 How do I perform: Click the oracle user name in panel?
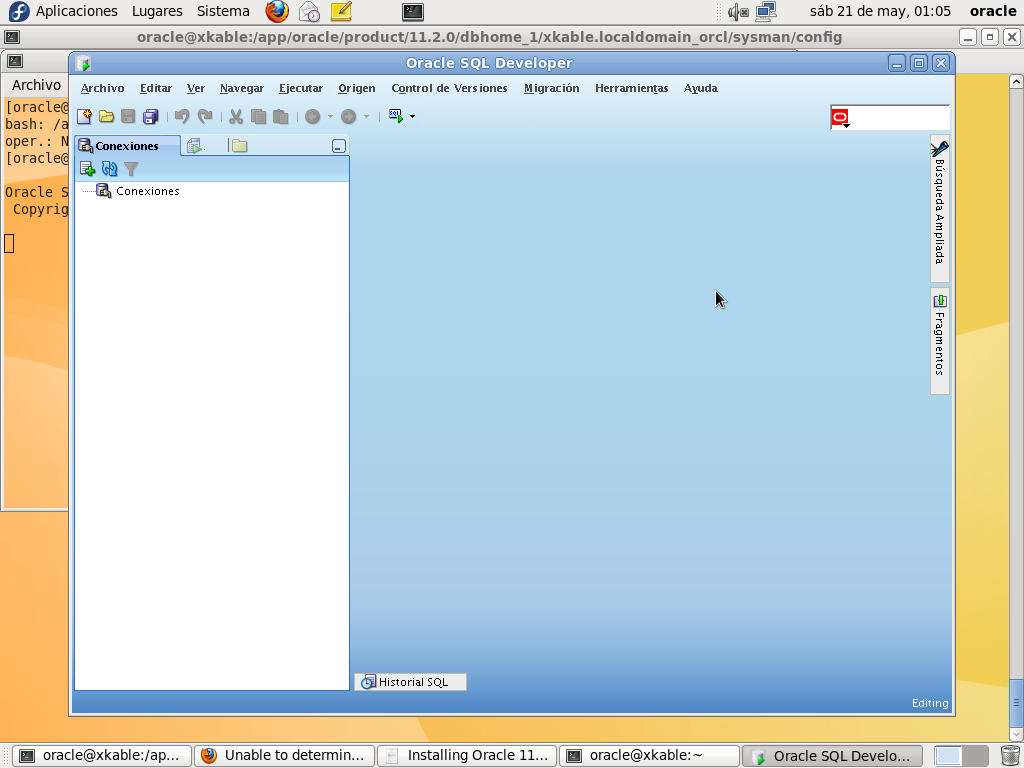[x=993, y=11]
